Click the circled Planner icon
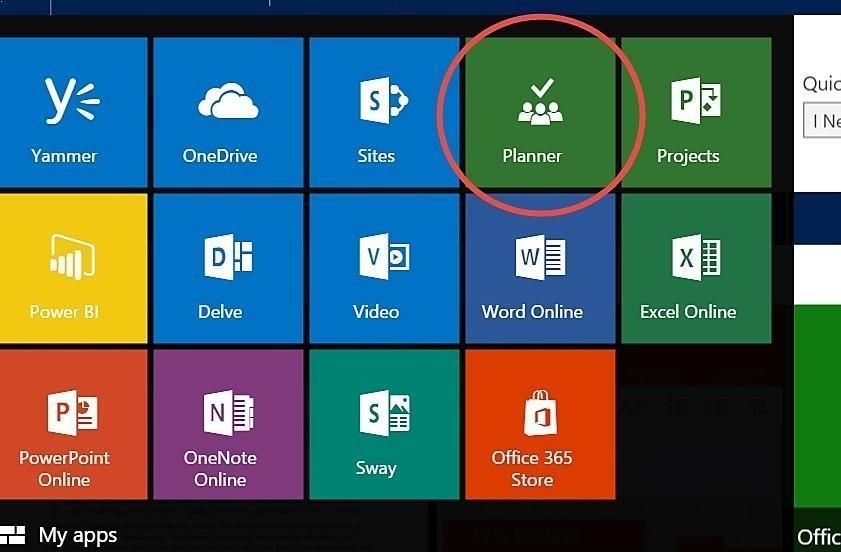841x552 pixels. point(540,104)
